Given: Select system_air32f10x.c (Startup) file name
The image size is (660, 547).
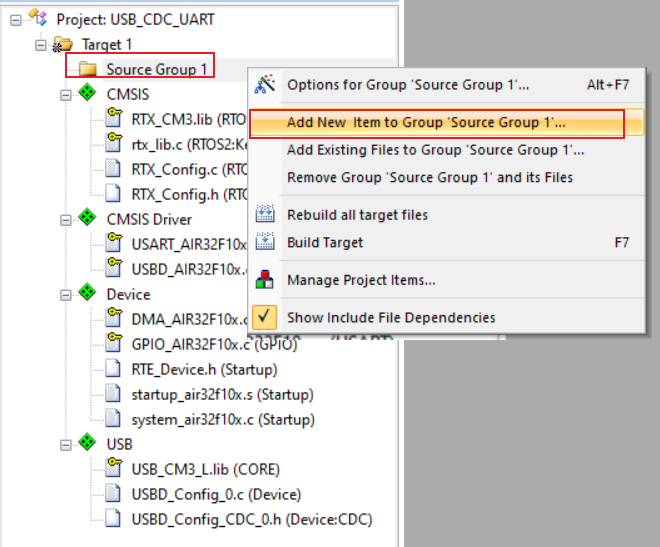Looking at the screenshot, I should click(x=223, y=420).
